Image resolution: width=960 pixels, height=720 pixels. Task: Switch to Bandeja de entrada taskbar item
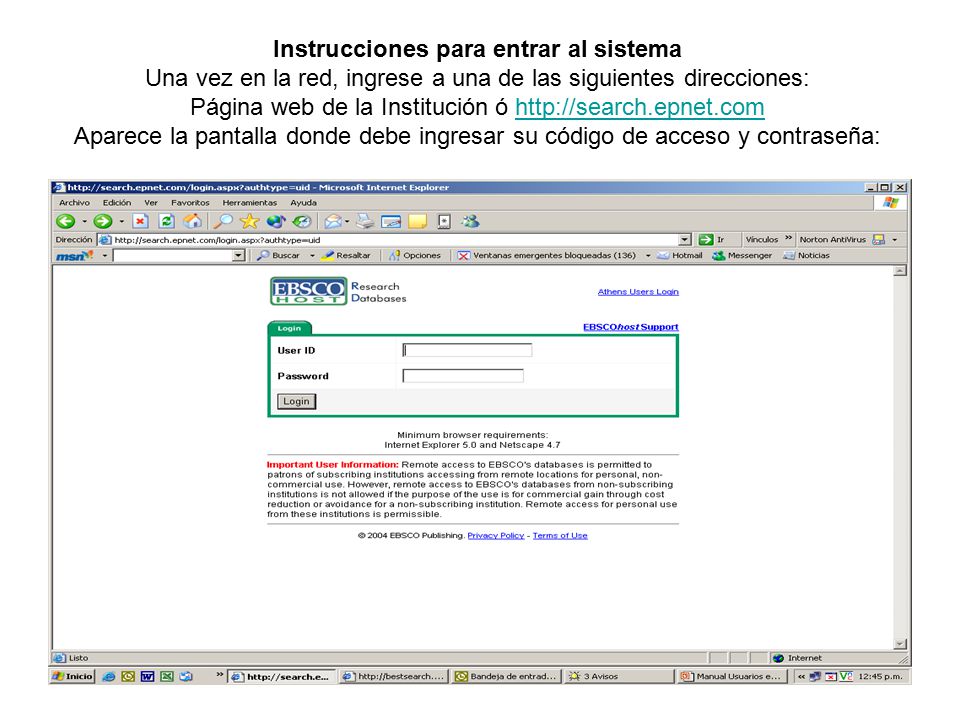506,676
